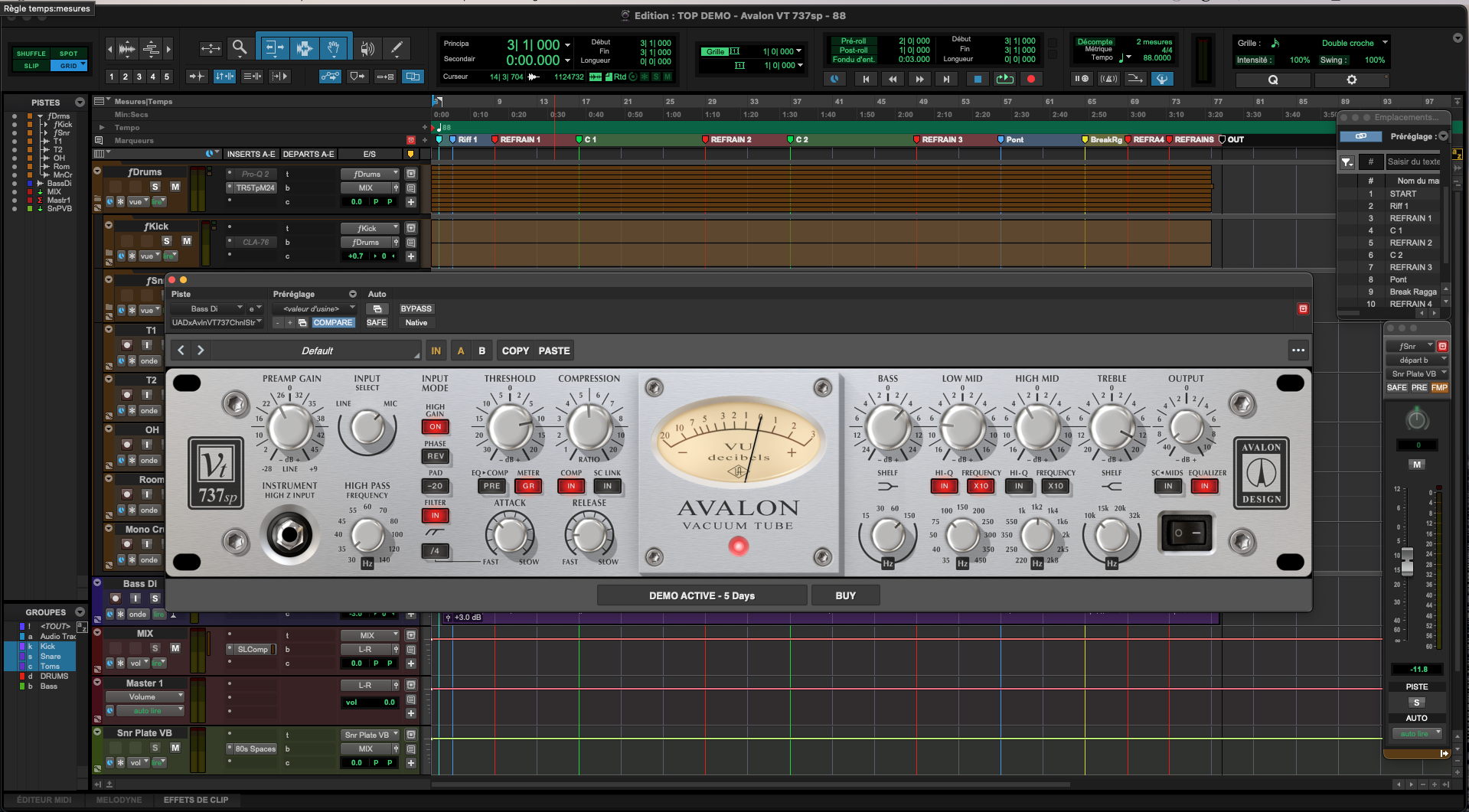Image resolution: width=1469 pixels, height=812 pixels.
Task: Select the Zoomer magnifier tool
Action: 240,48
